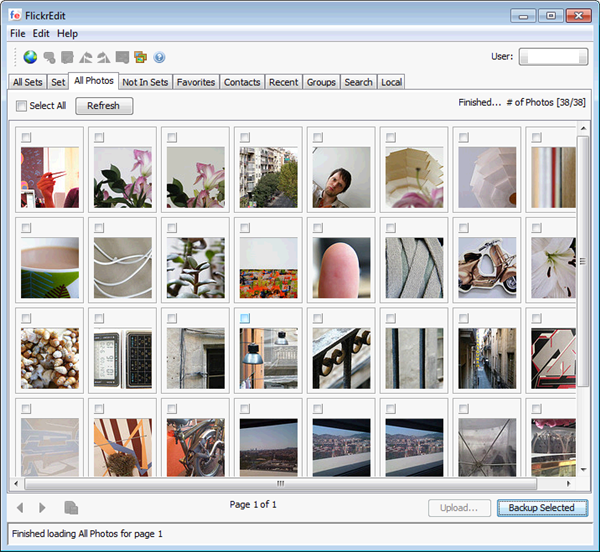This screenshot has width=600, height=552.
Task: Tick the checkbox above the fingertip photo
Action: click(318, 228)
